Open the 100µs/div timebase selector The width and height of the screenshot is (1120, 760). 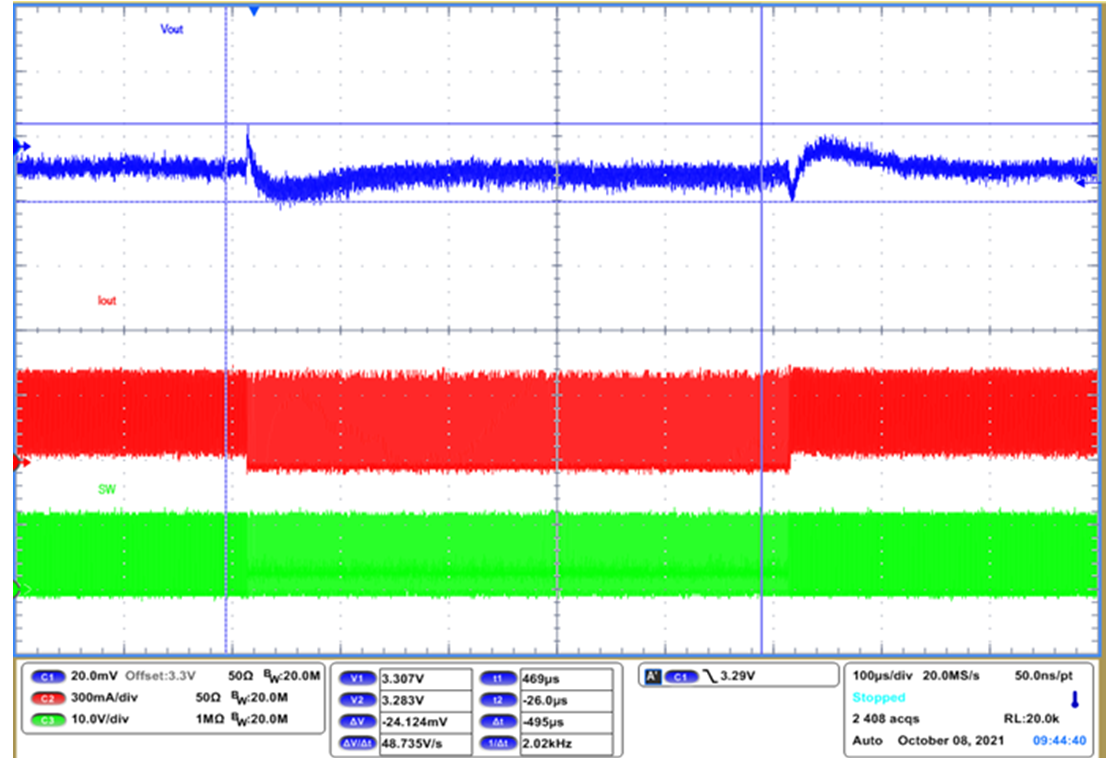click(880, 675)
